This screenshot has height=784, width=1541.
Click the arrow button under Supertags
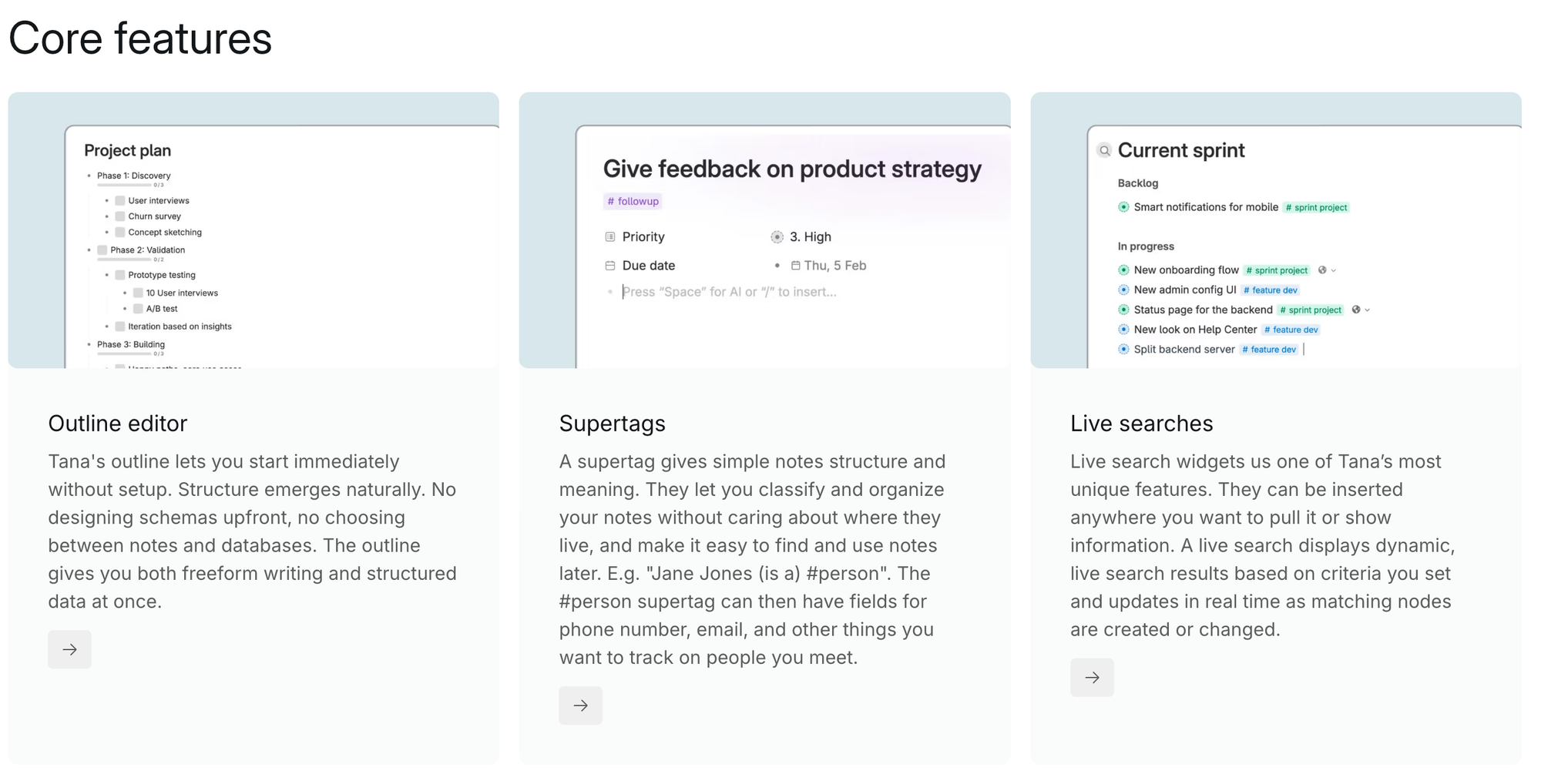(580, 705)
